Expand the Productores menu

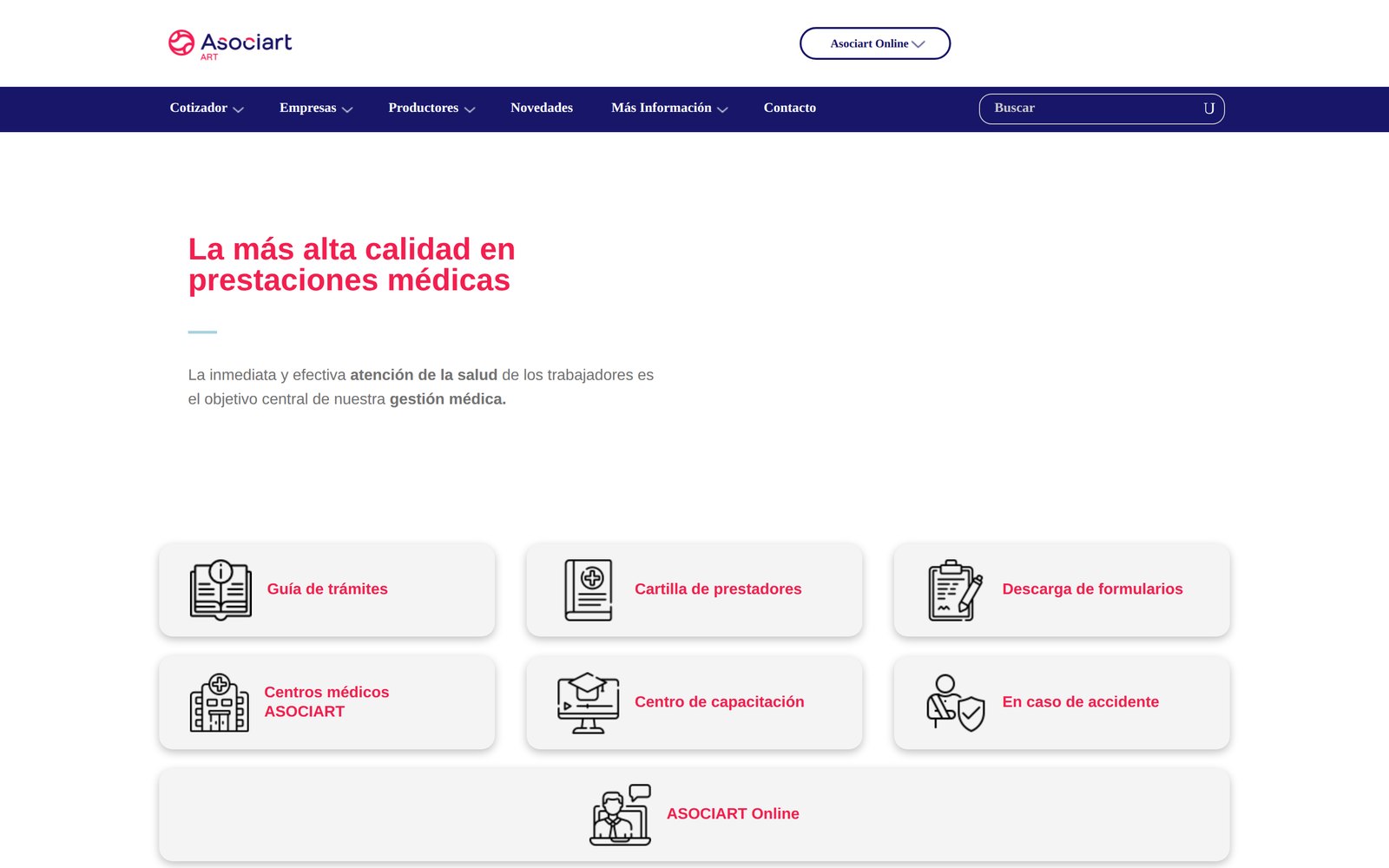[x=431, y=108]
